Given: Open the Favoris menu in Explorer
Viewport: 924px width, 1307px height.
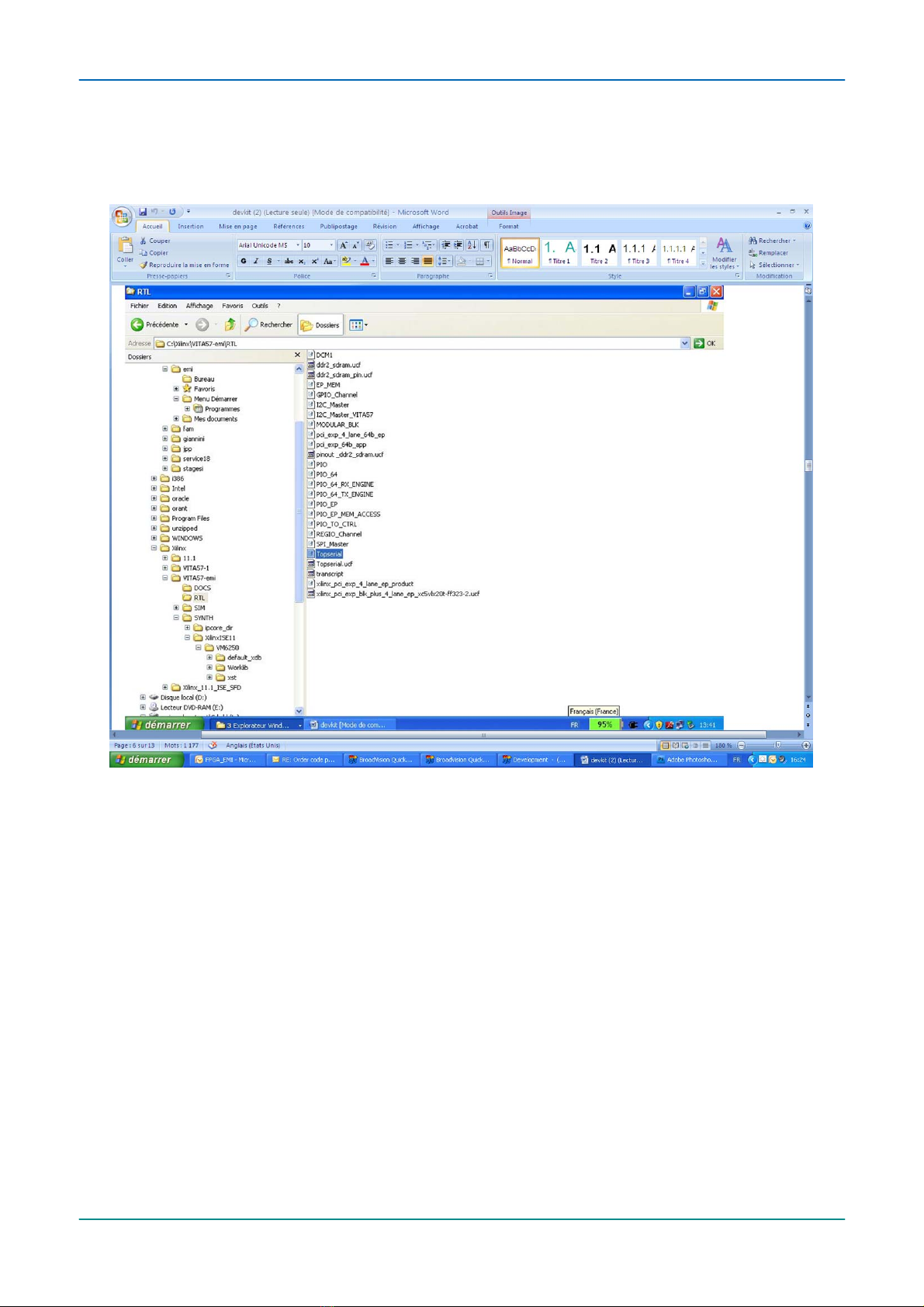Looking at the screenshot, I should pyautogui.click(x=233, y=306).
